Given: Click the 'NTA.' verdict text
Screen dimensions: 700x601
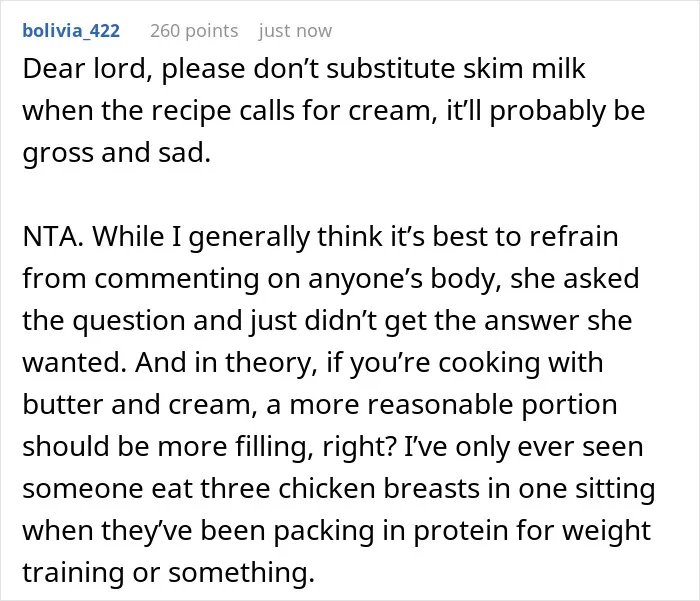Looking at the screenshot, I should click(x=53, y=236).
